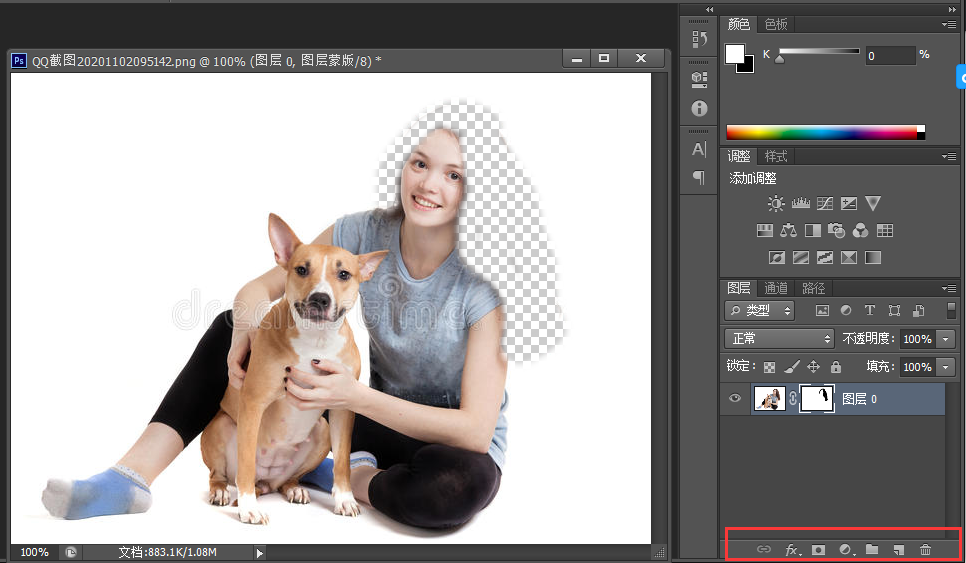The width and height of the screenshot is (966, 563).
Task: Add a Levels adjustment
Action: point(800,204)
